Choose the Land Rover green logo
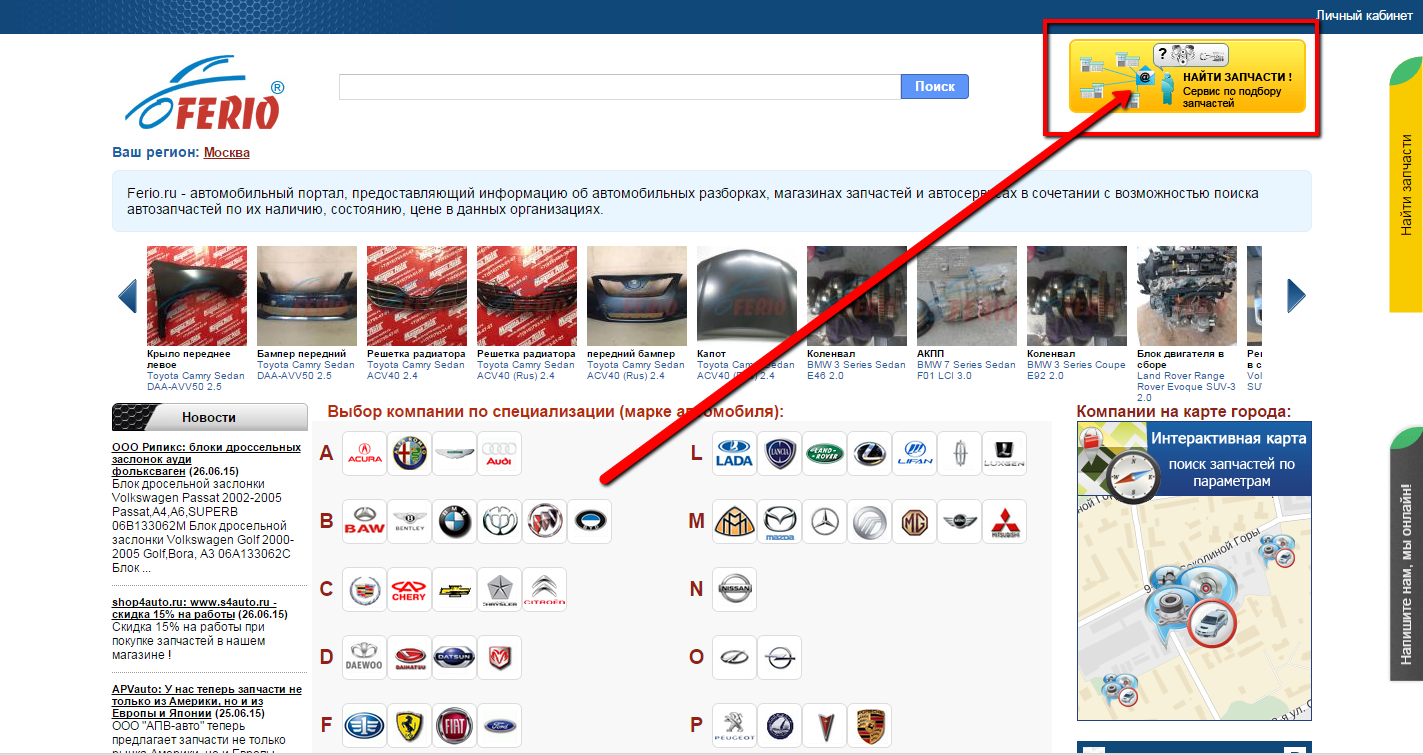The image size is (1423, 755). tap(825, 454)
